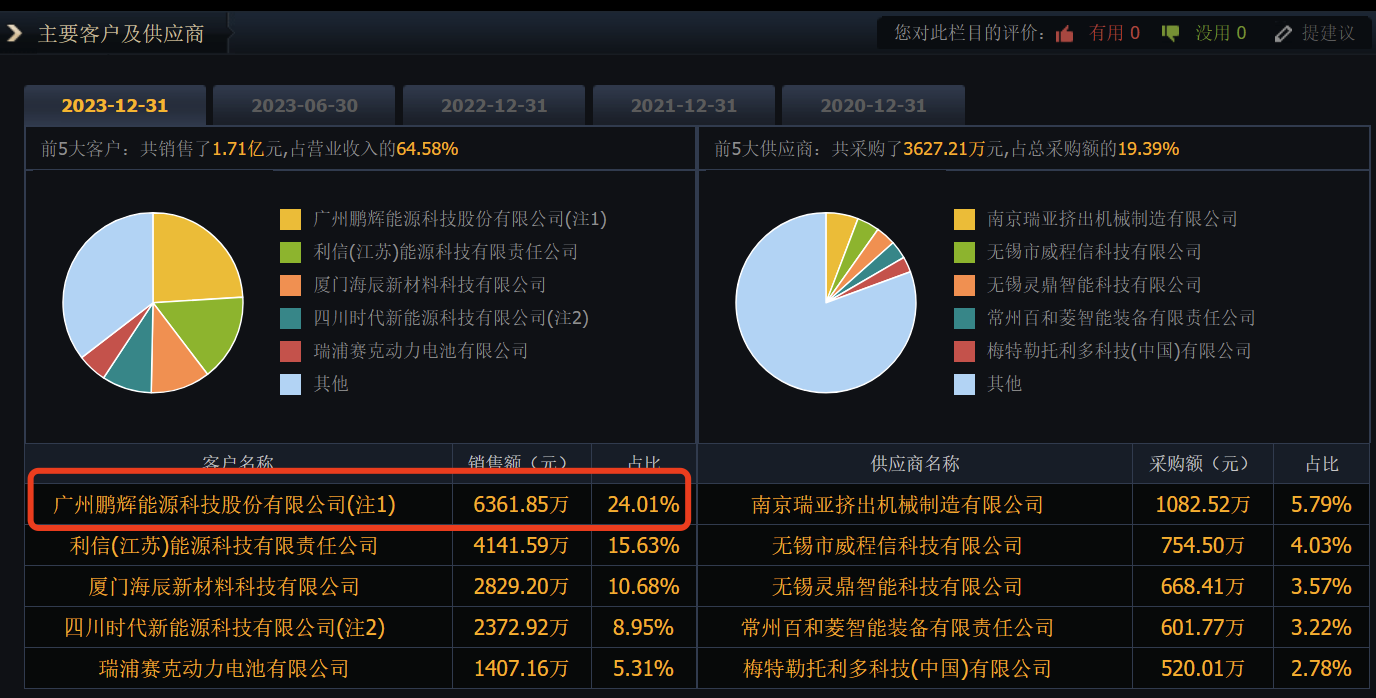Click yellow swatch for 南京瑞亚挤出机械制造
This screenshot has height=698, width=1376.
965,219
